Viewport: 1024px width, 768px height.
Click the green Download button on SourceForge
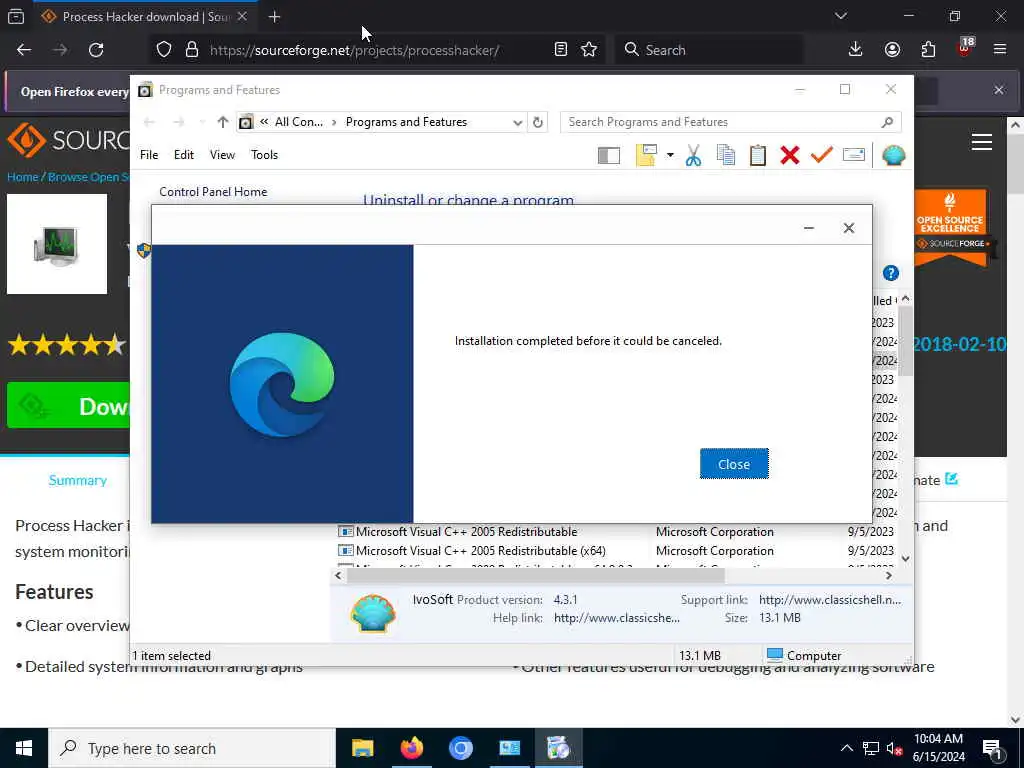(x=69, y=406)
